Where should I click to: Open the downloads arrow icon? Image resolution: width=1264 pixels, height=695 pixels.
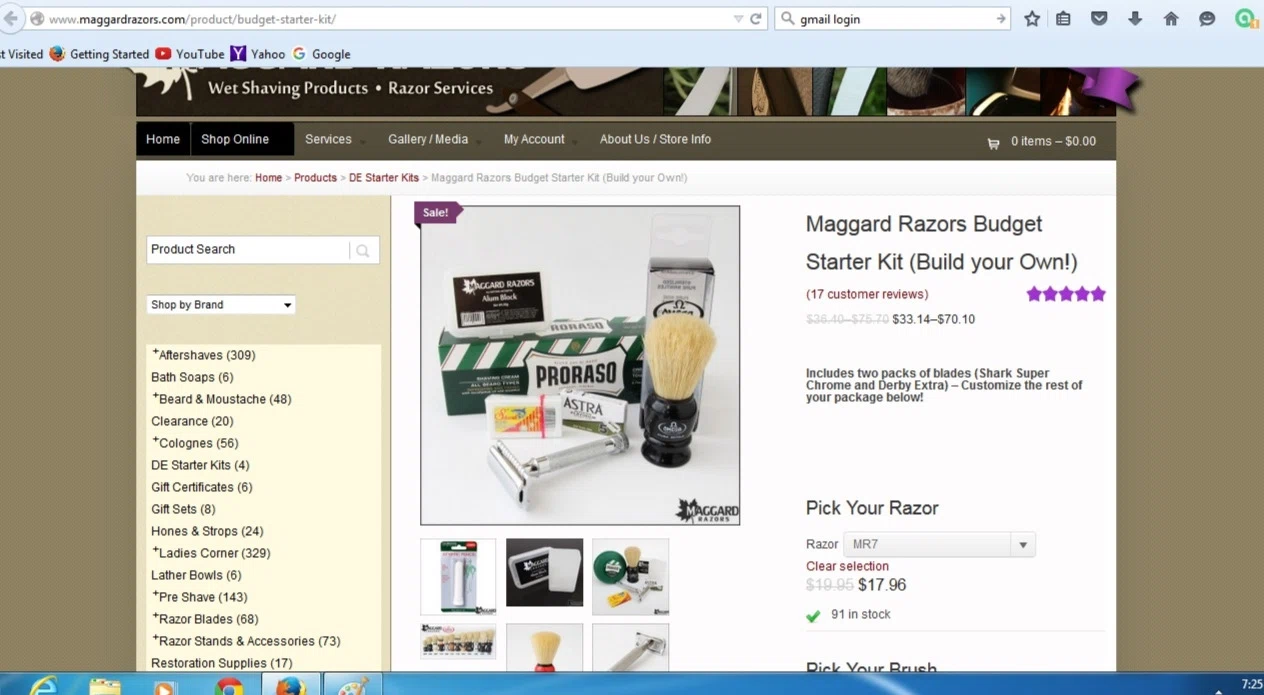pos(1135,19)
